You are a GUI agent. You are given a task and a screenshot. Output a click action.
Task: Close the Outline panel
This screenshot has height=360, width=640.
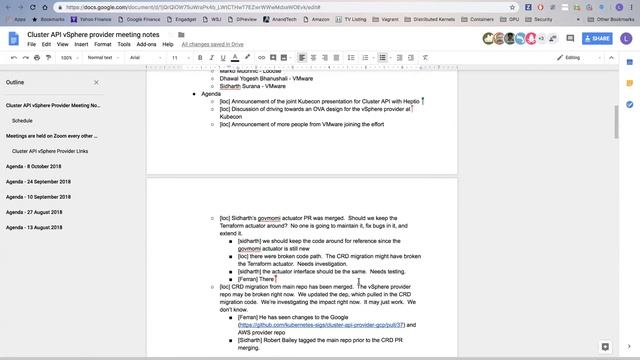click(96, 82)
